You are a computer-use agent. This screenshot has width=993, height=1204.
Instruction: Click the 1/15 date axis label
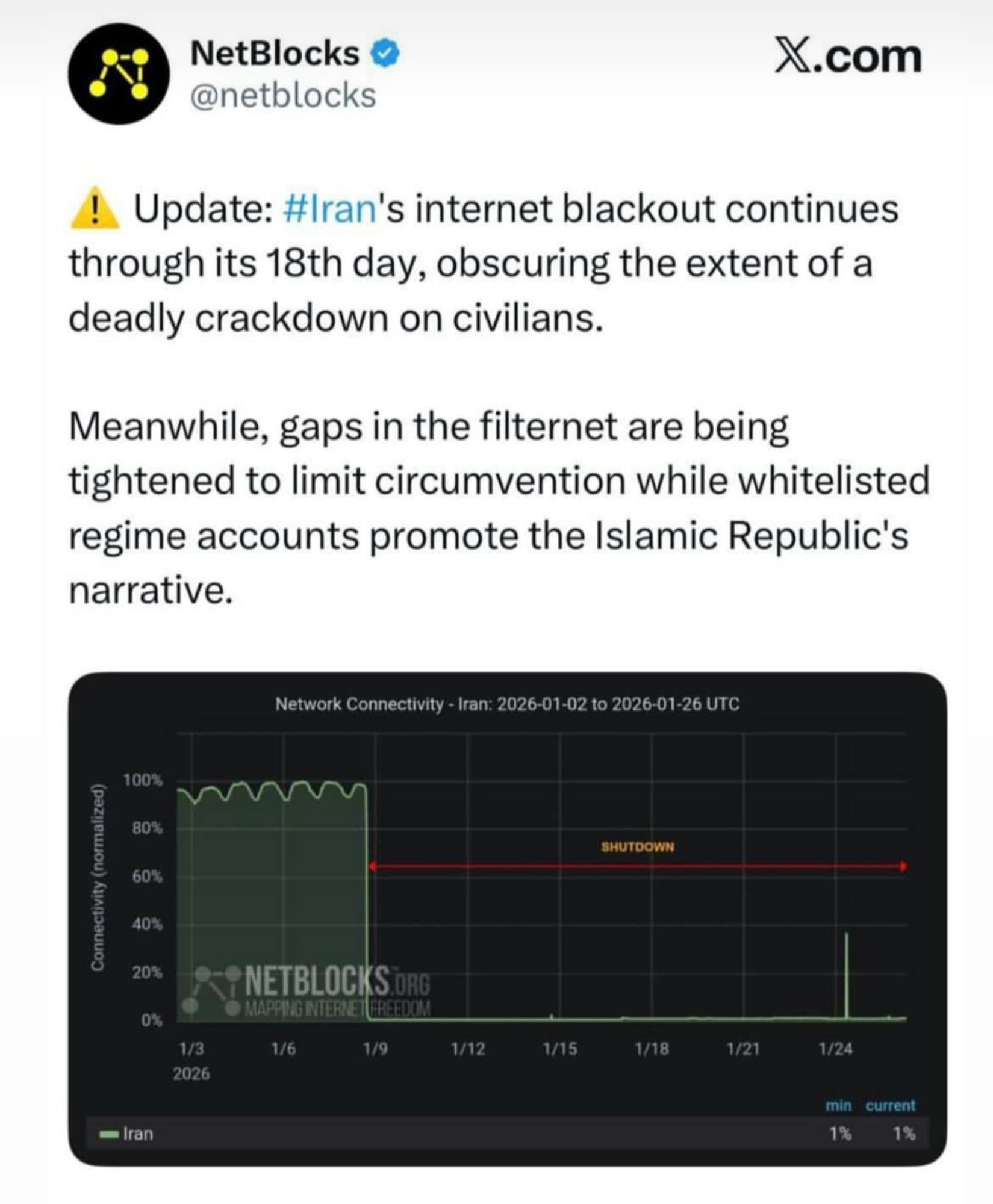pyautogui.click(x=559, y=1049)
